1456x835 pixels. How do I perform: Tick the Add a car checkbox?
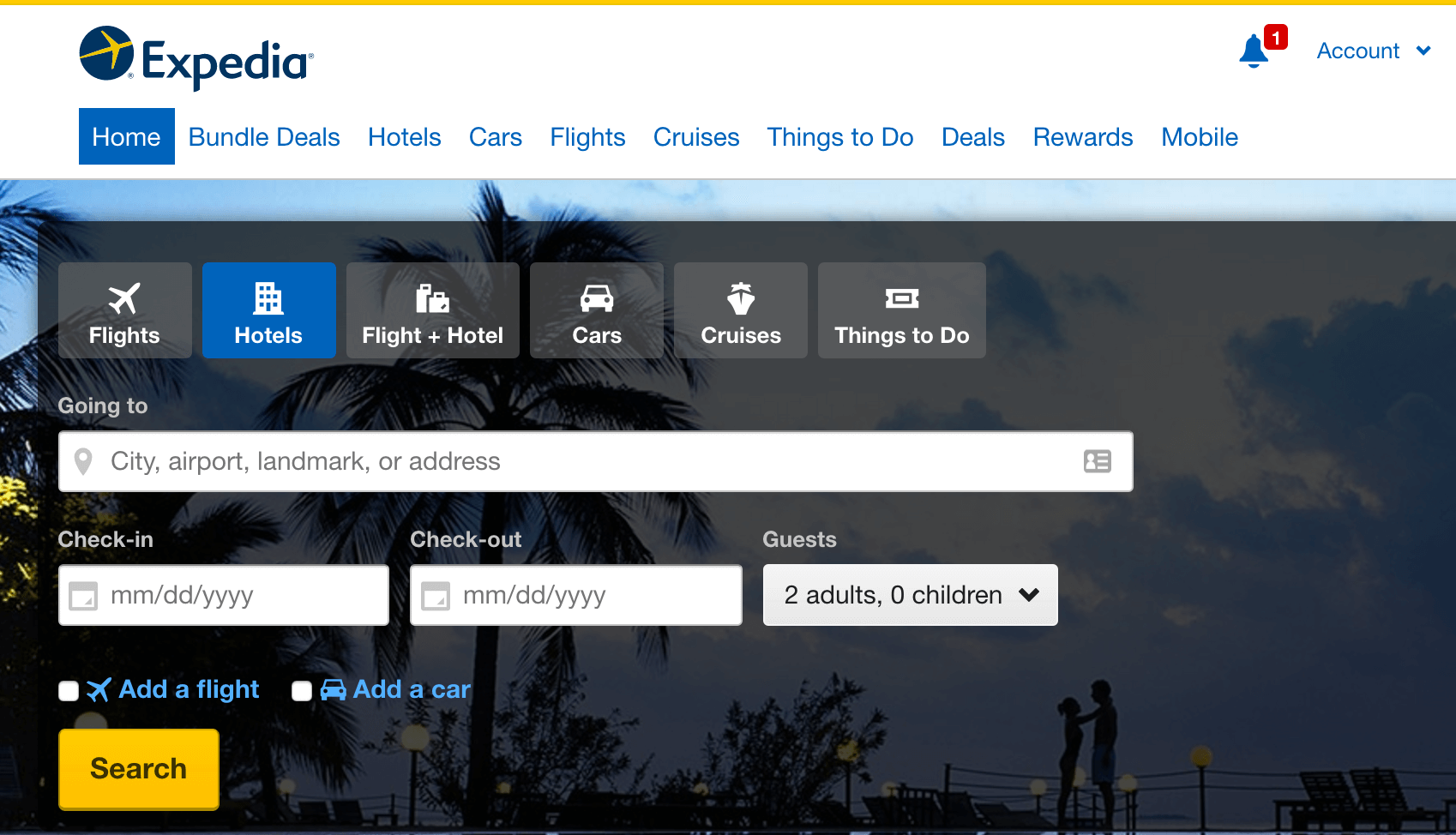coord(302,691)
